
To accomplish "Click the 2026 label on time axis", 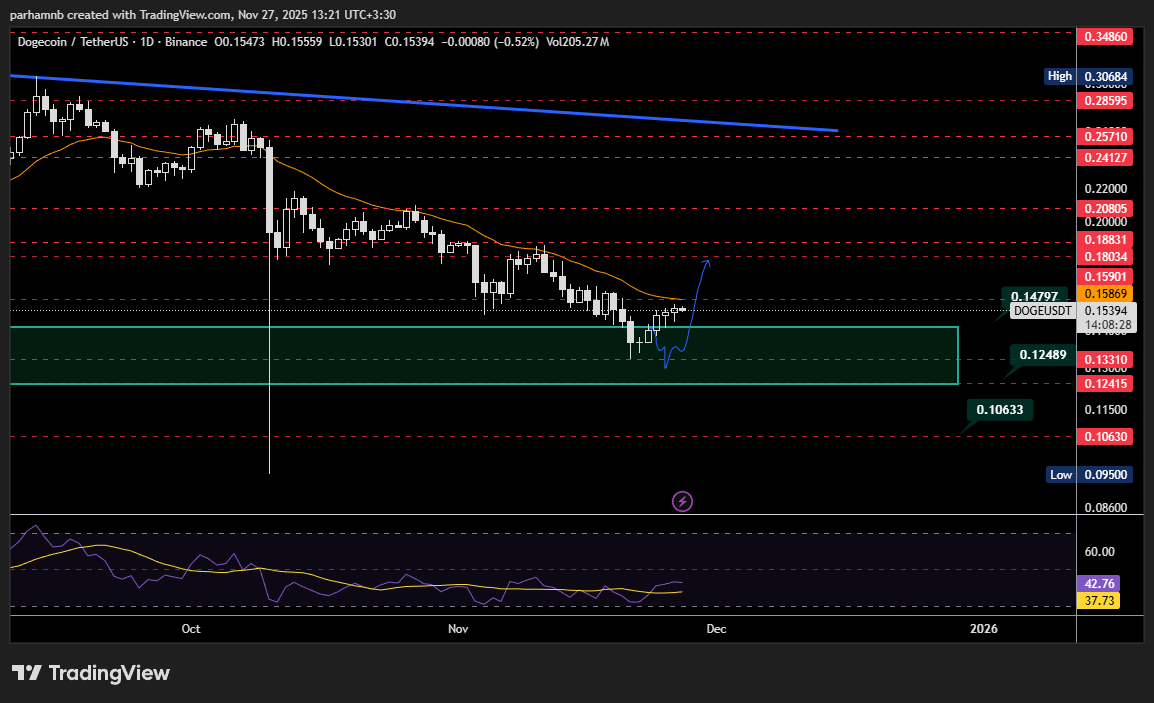I will (x=984, y=629).
